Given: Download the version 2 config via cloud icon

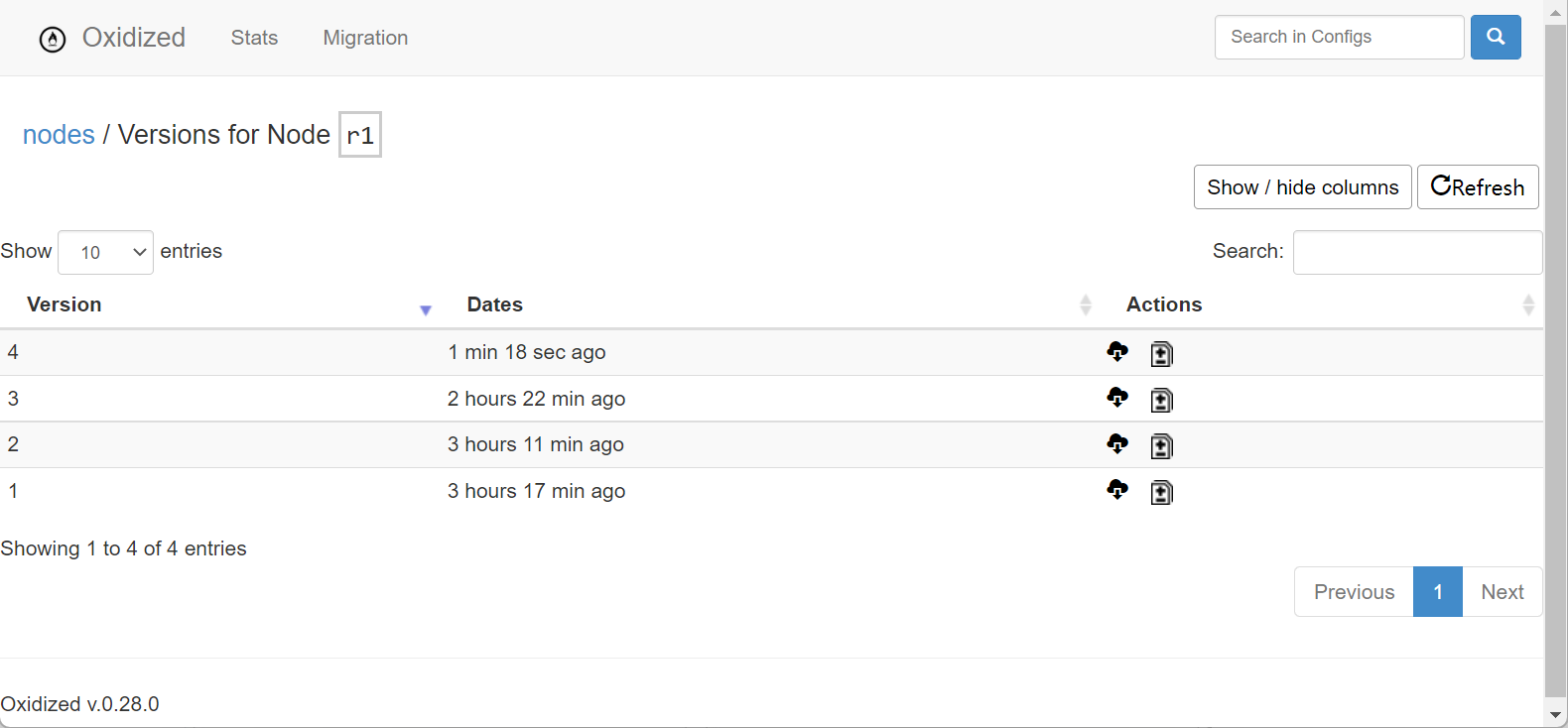Looking at the screenshot, I should (x=1117, y=443).
